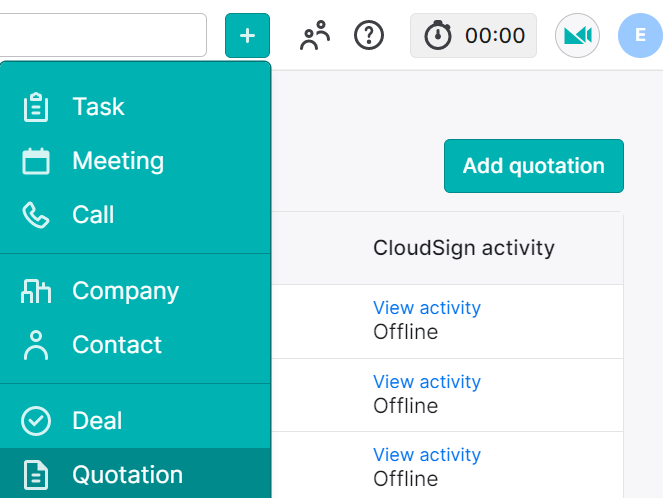Open the third View activity link
Image resolution: width=663 pixels, height=498 pixels.
pyautogui.click(x=427, y=455)
